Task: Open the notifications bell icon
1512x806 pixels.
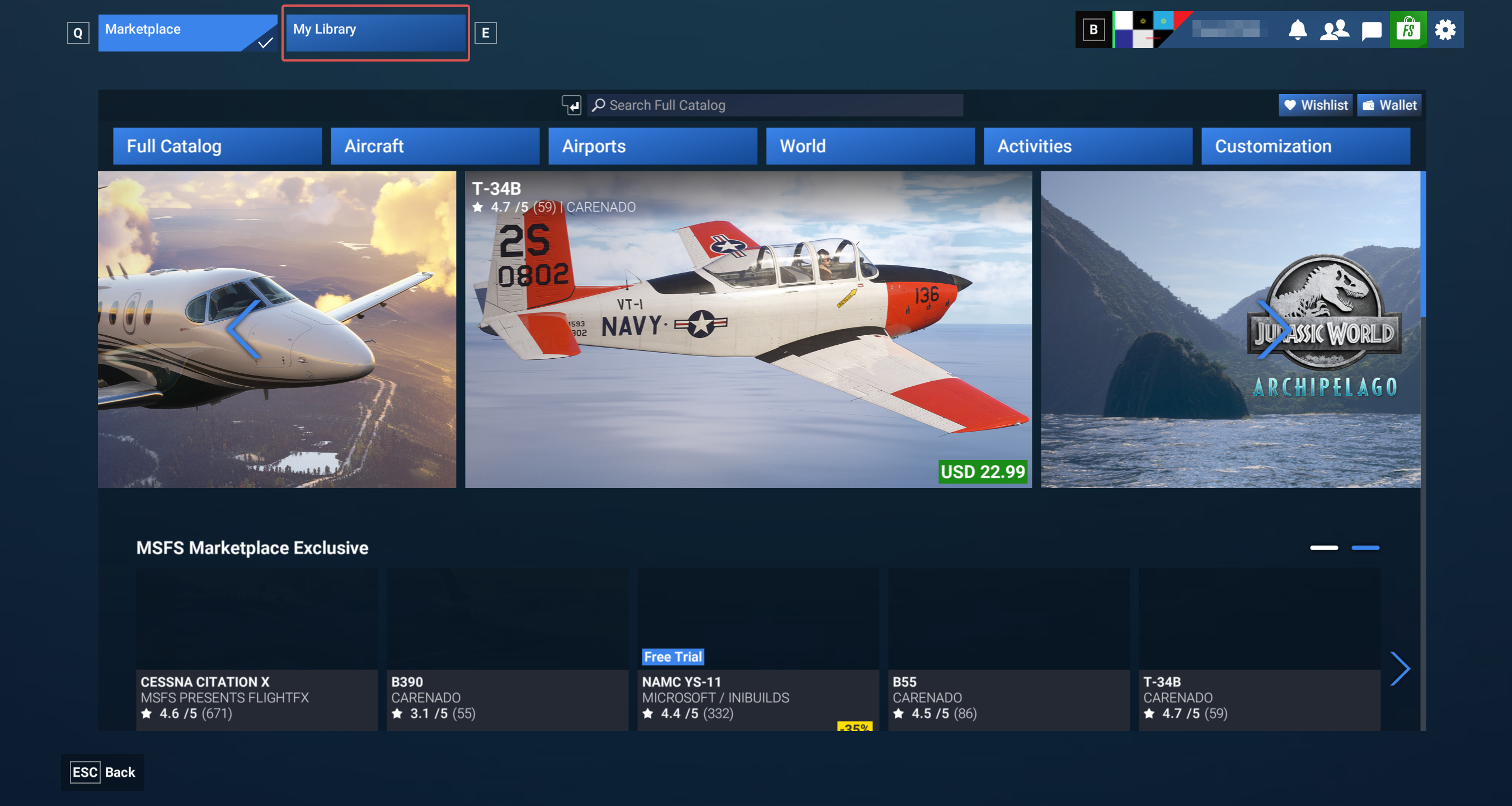Action: pyautogui.click(x=1297, y=29)
